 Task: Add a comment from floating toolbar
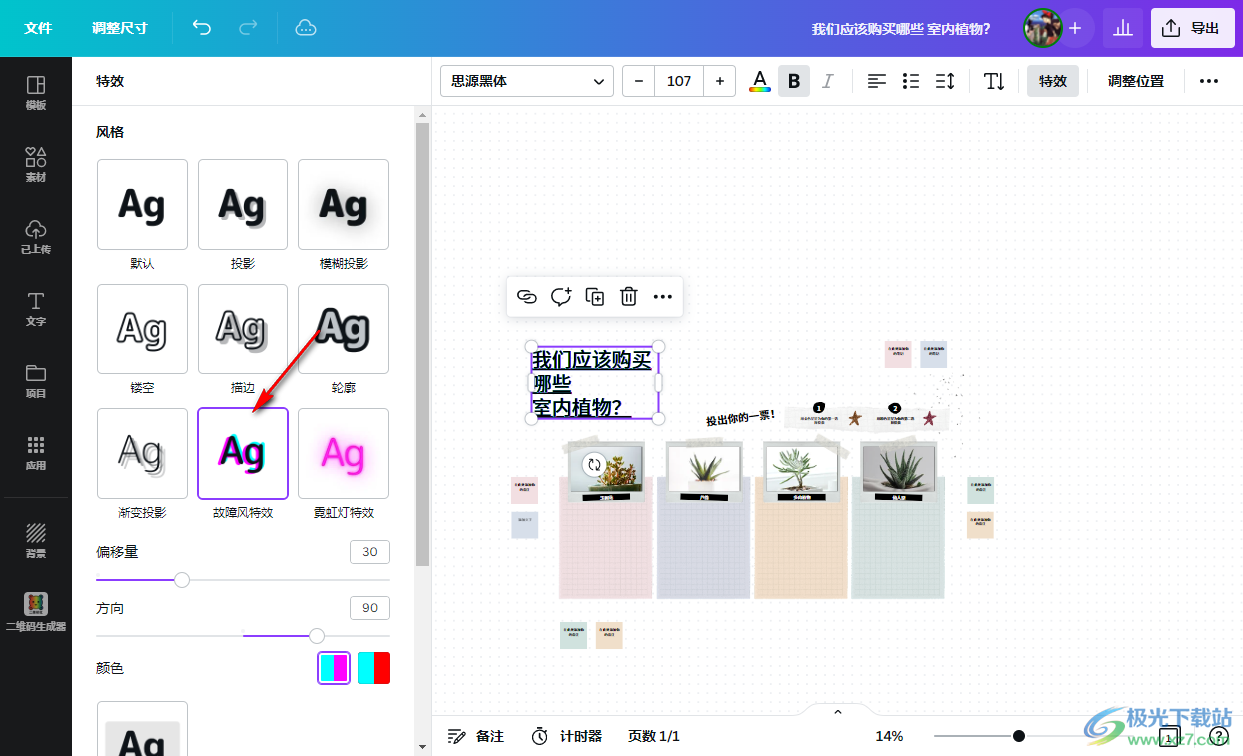pos(561,296)
